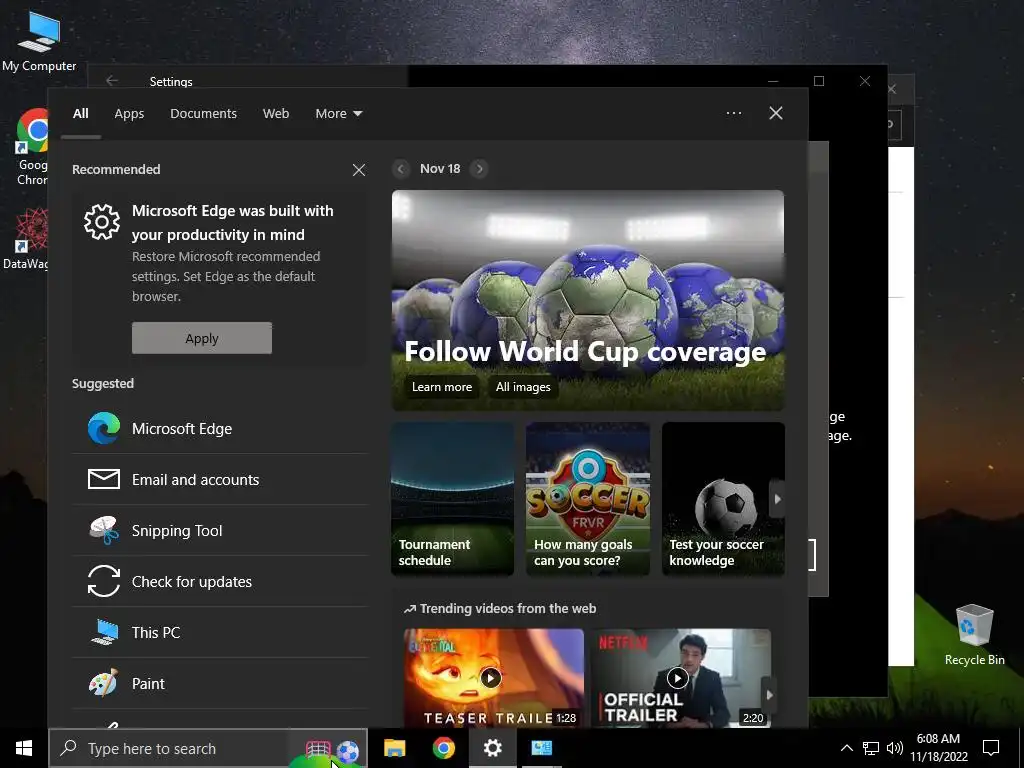Image resolution: width=1024 pixels, height=768 pixels.
Task: Switch to the Apps tab
Action: 129,114
